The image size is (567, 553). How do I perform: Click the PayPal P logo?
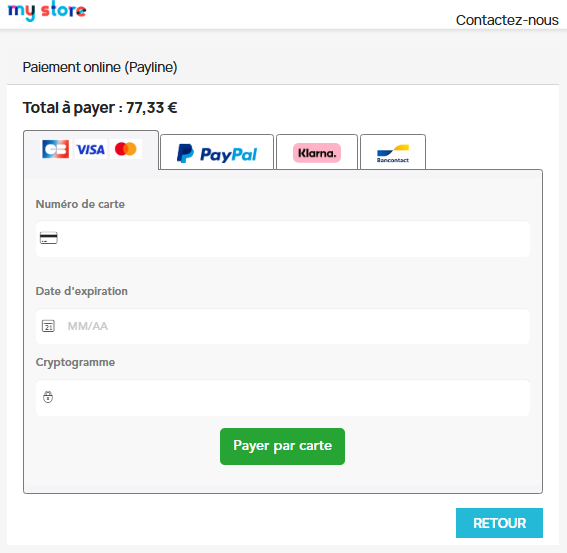coord(185,153)
